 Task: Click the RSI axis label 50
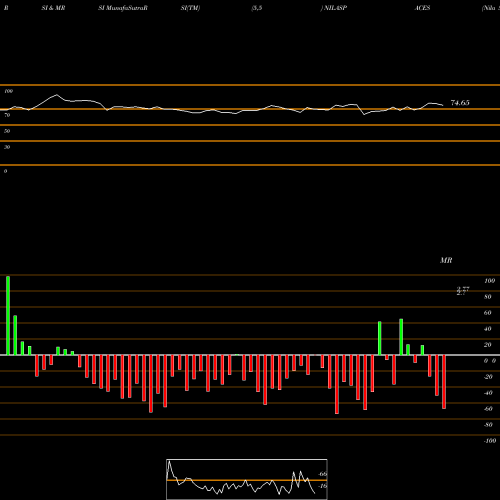tap(7, 131)
